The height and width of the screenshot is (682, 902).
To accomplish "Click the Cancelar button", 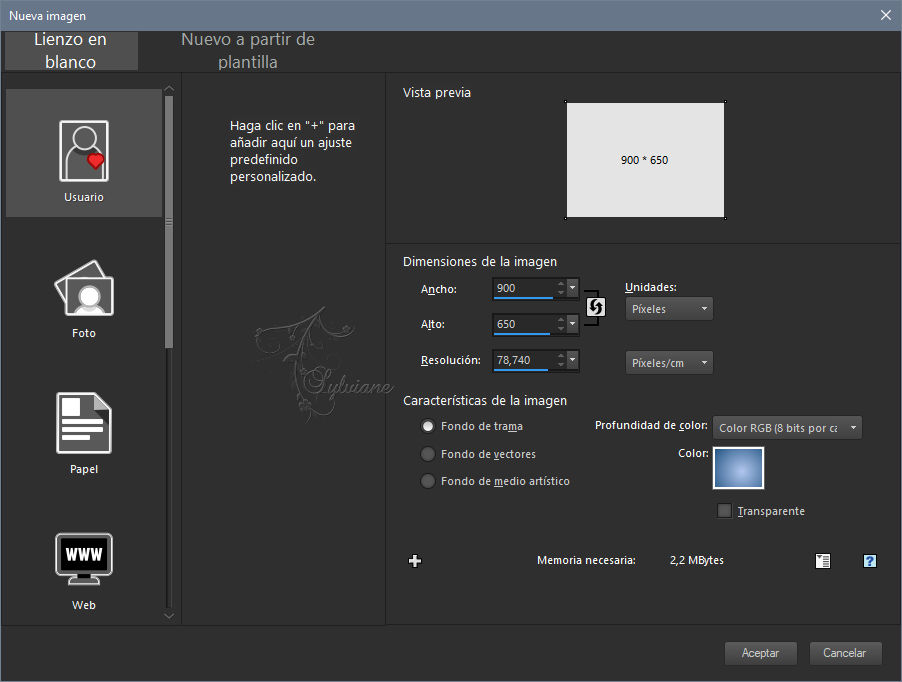I will click(x=845, y=653).
